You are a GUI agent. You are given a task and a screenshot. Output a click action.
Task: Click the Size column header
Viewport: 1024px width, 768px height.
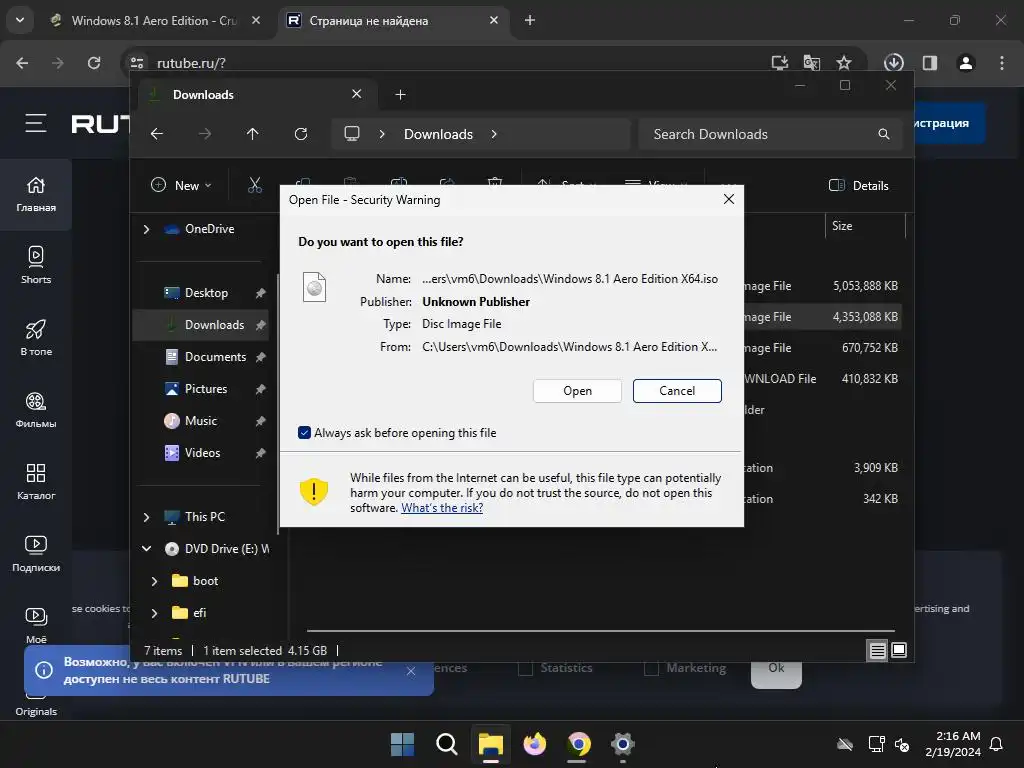point(842,226)
